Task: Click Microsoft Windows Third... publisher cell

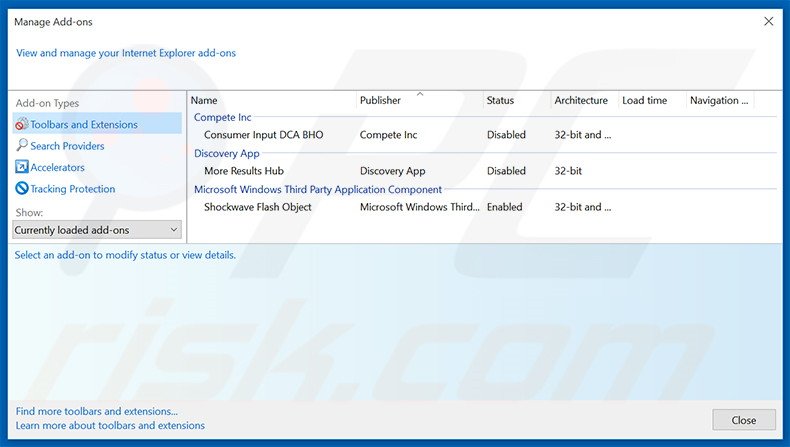Action: 420,207
